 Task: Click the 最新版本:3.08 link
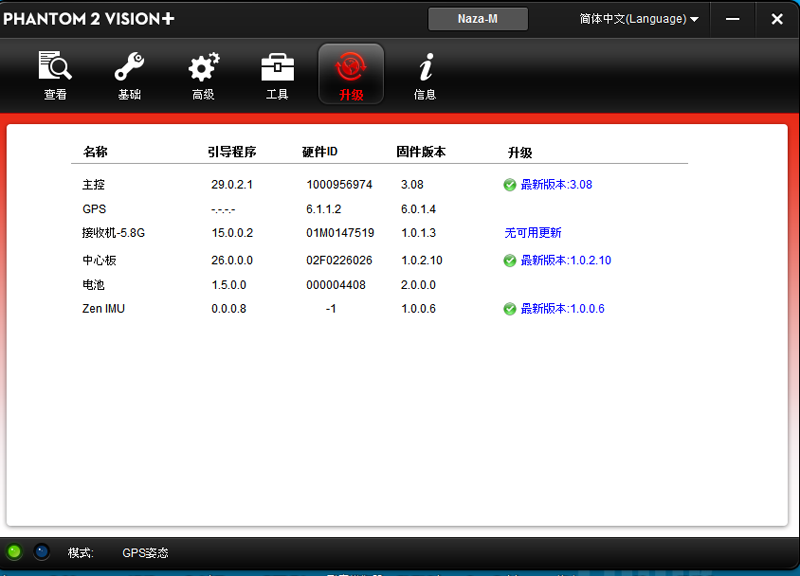556,185
